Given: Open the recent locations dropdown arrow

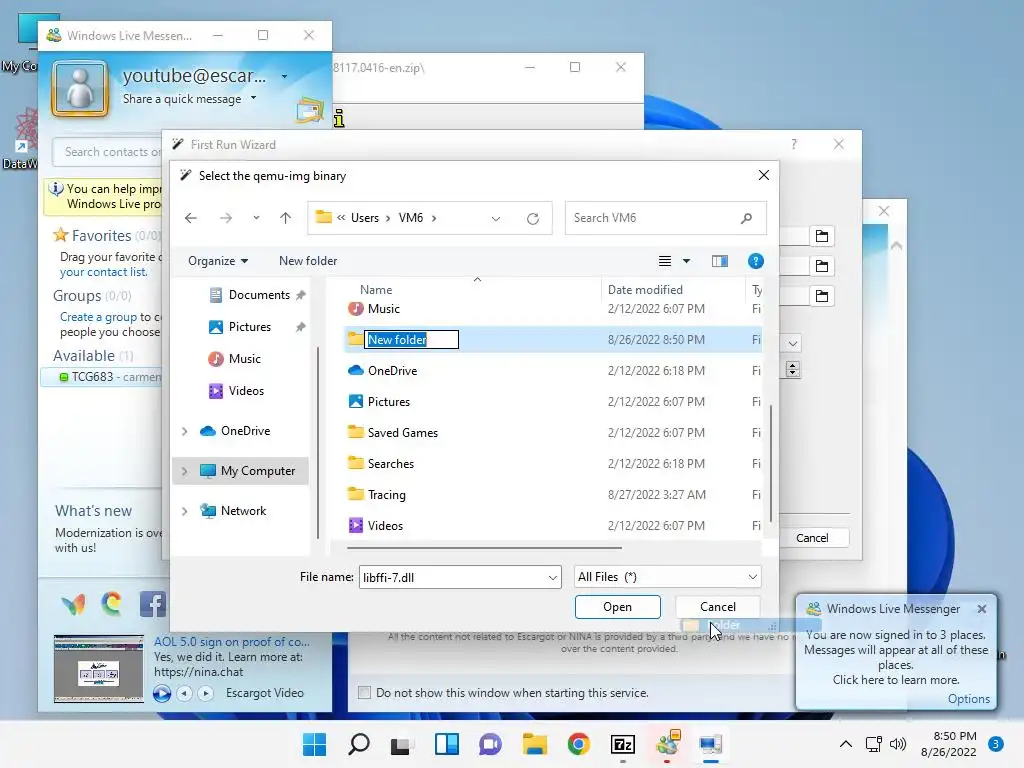Looking at the screenshot, I should click(x=256, y=218).
